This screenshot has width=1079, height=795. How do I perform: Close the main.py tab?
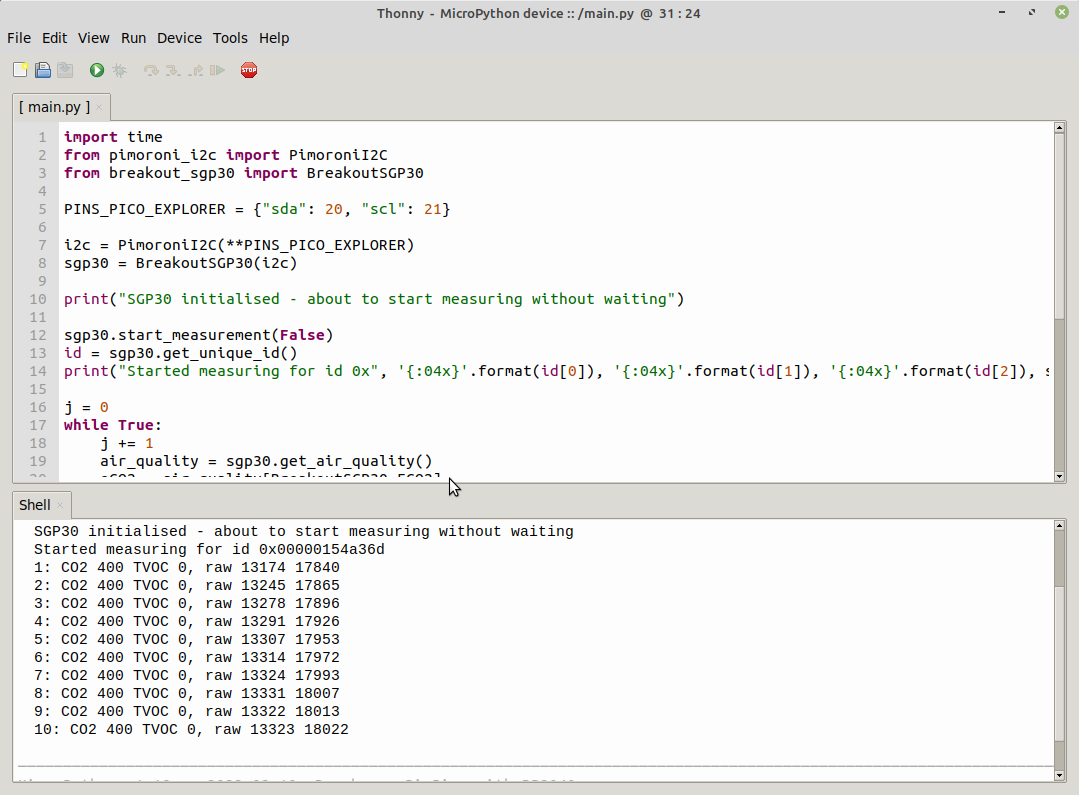click(x=99, y=107)
